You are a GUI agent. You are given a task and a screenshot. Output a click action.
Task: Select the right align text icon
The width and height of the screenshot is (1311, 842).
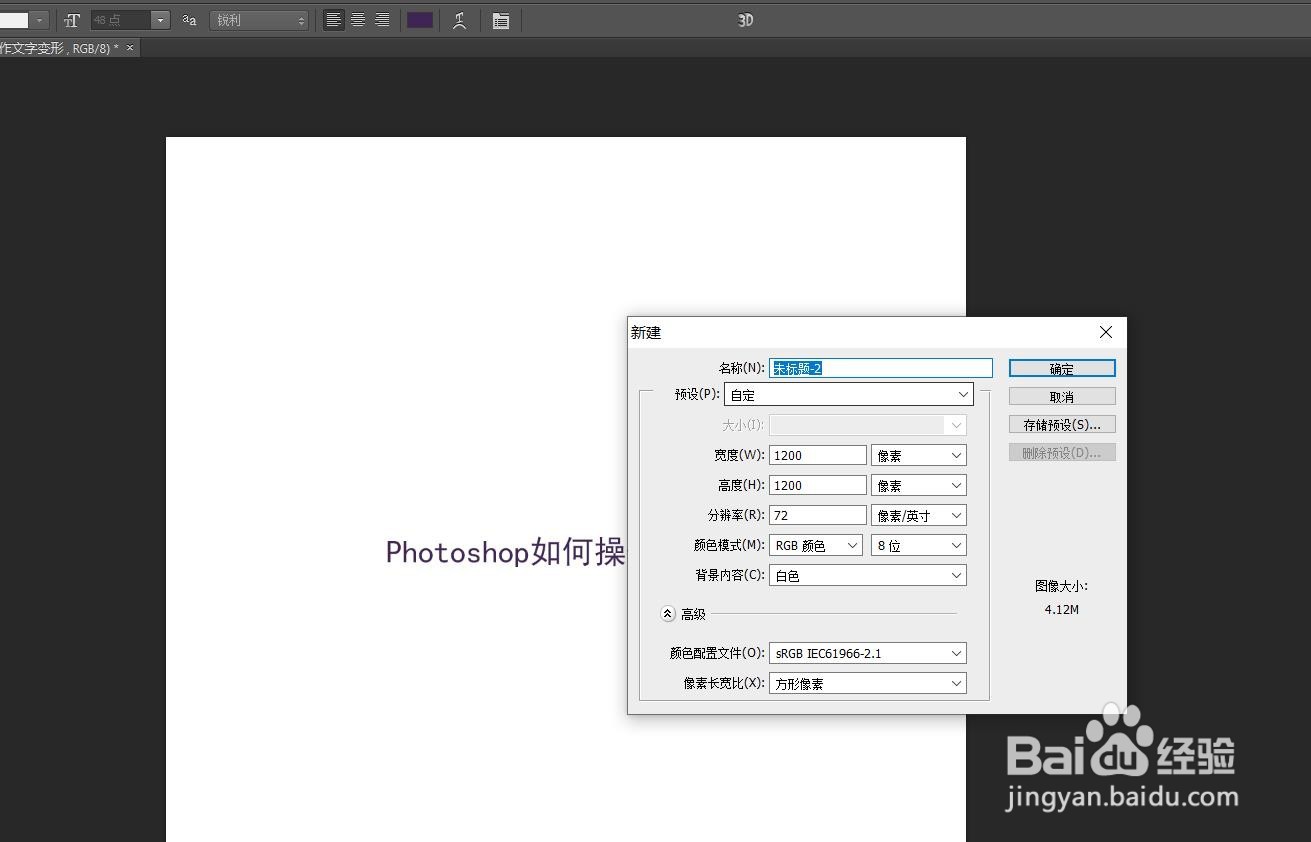[381, 20]
